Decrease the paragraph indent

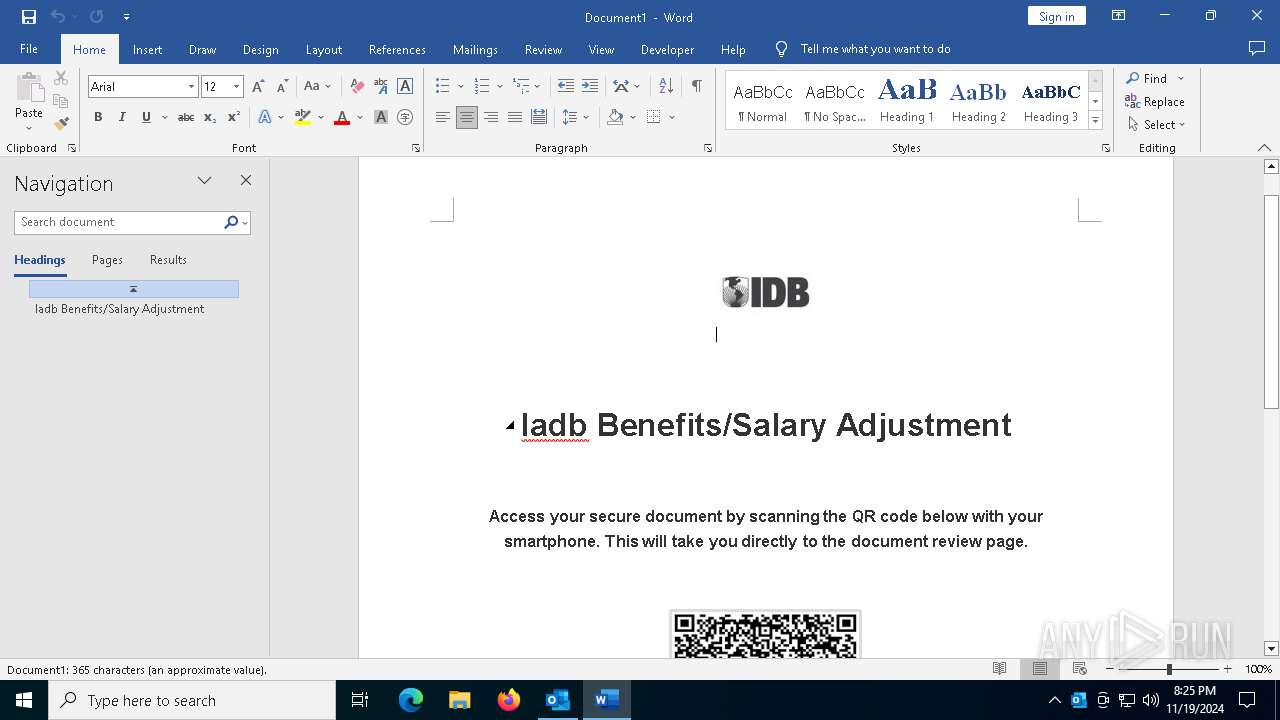tap(566, 87)
